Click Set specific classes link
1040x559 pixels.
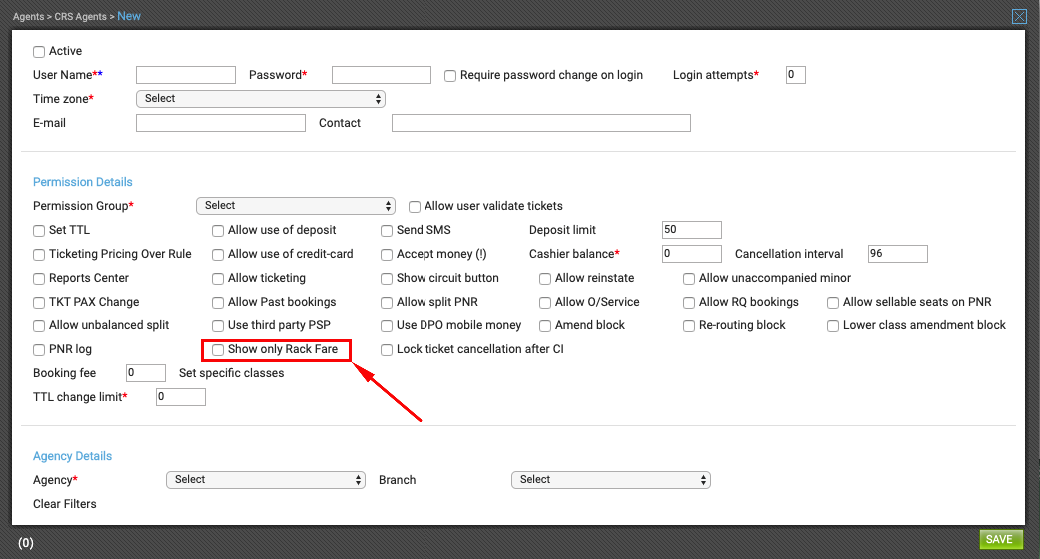point(231,373)
